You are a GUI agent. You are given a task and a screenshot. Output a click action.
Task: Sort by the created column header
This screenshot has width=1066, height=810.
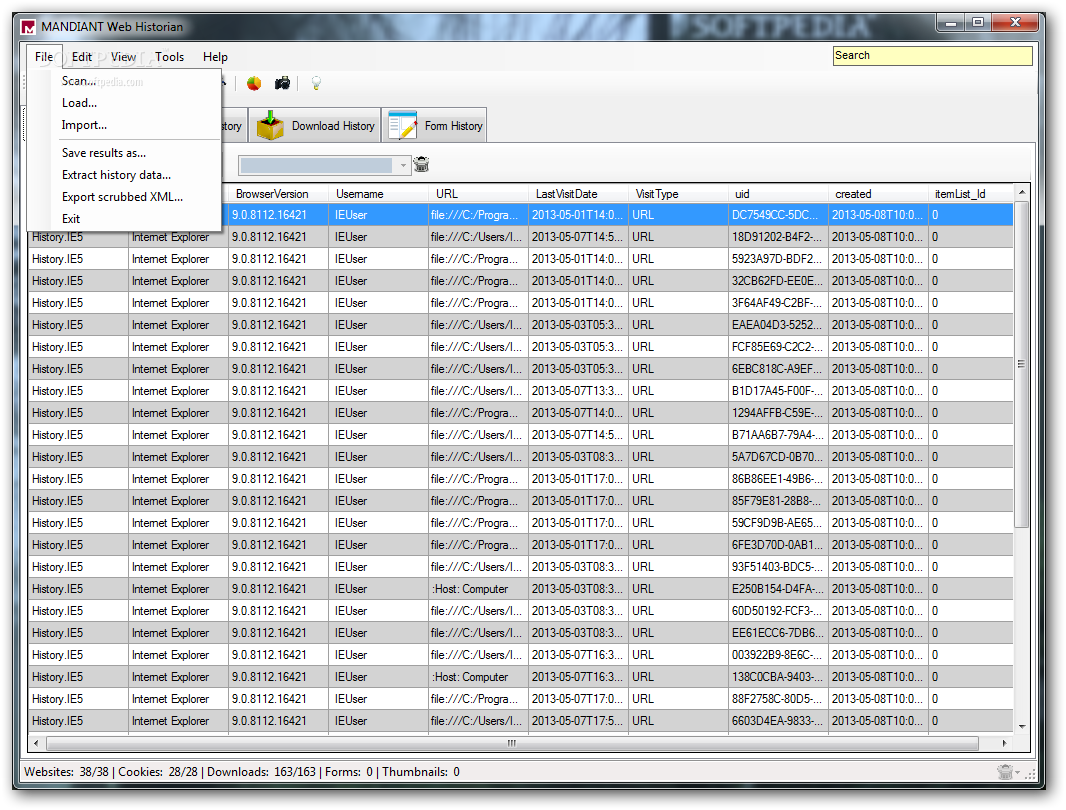coord(878,194)
